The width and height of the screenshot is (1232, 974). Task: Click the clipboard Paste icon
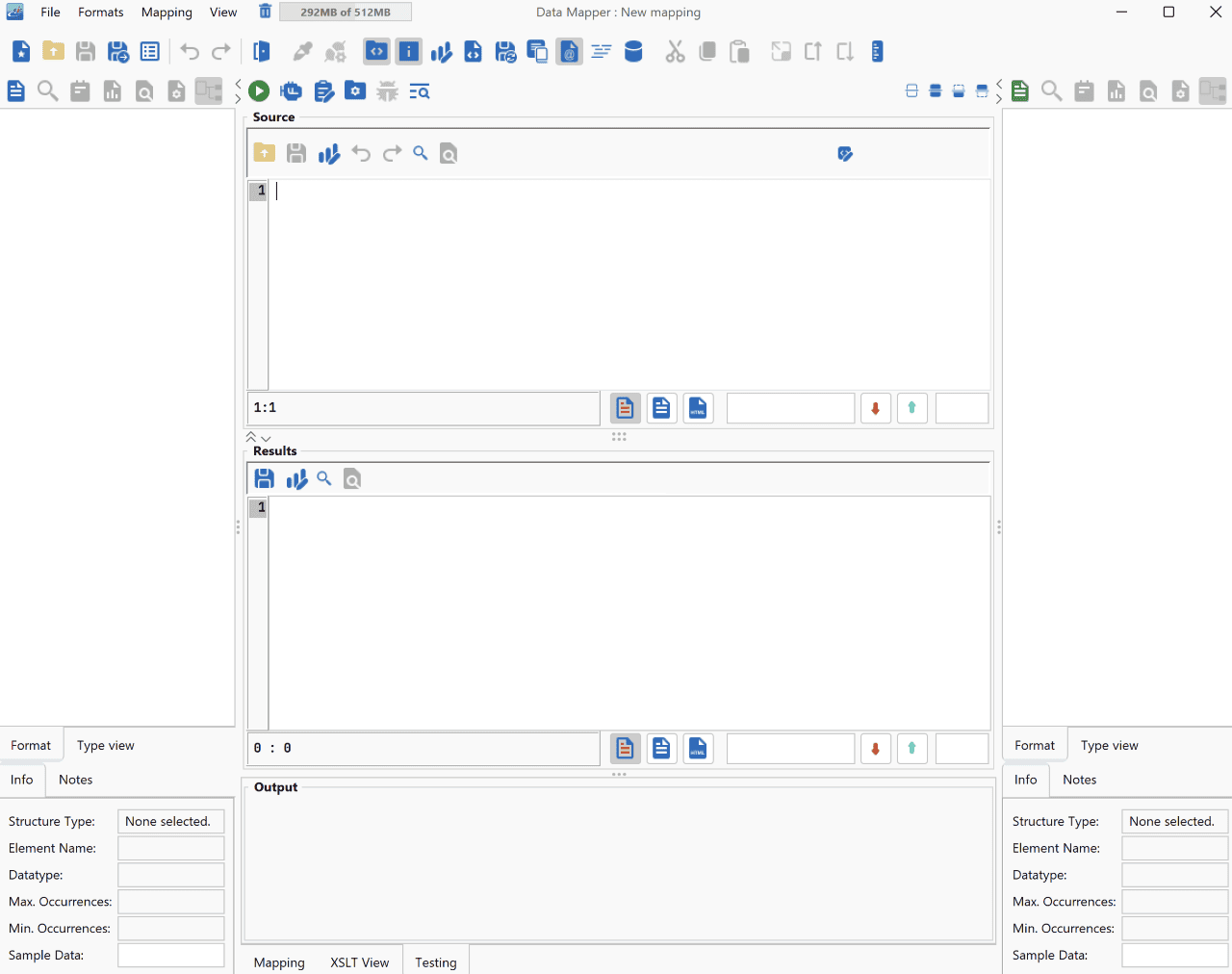coord(739,52)
